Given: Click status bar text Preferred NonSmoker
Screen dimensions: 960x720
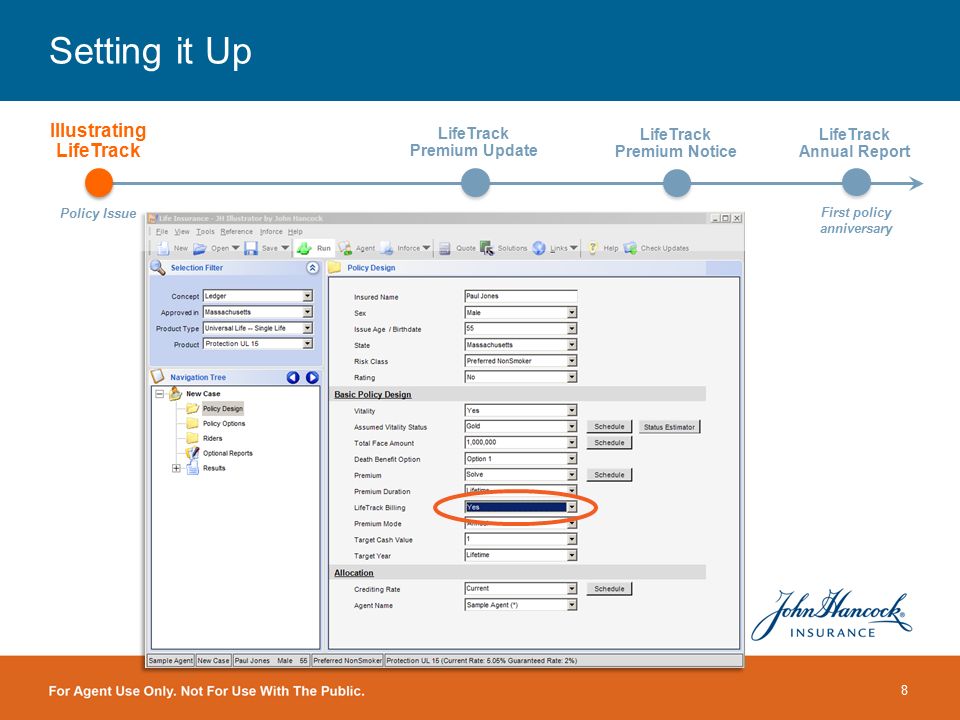Looking at the screenshot, I should point(347,661).
